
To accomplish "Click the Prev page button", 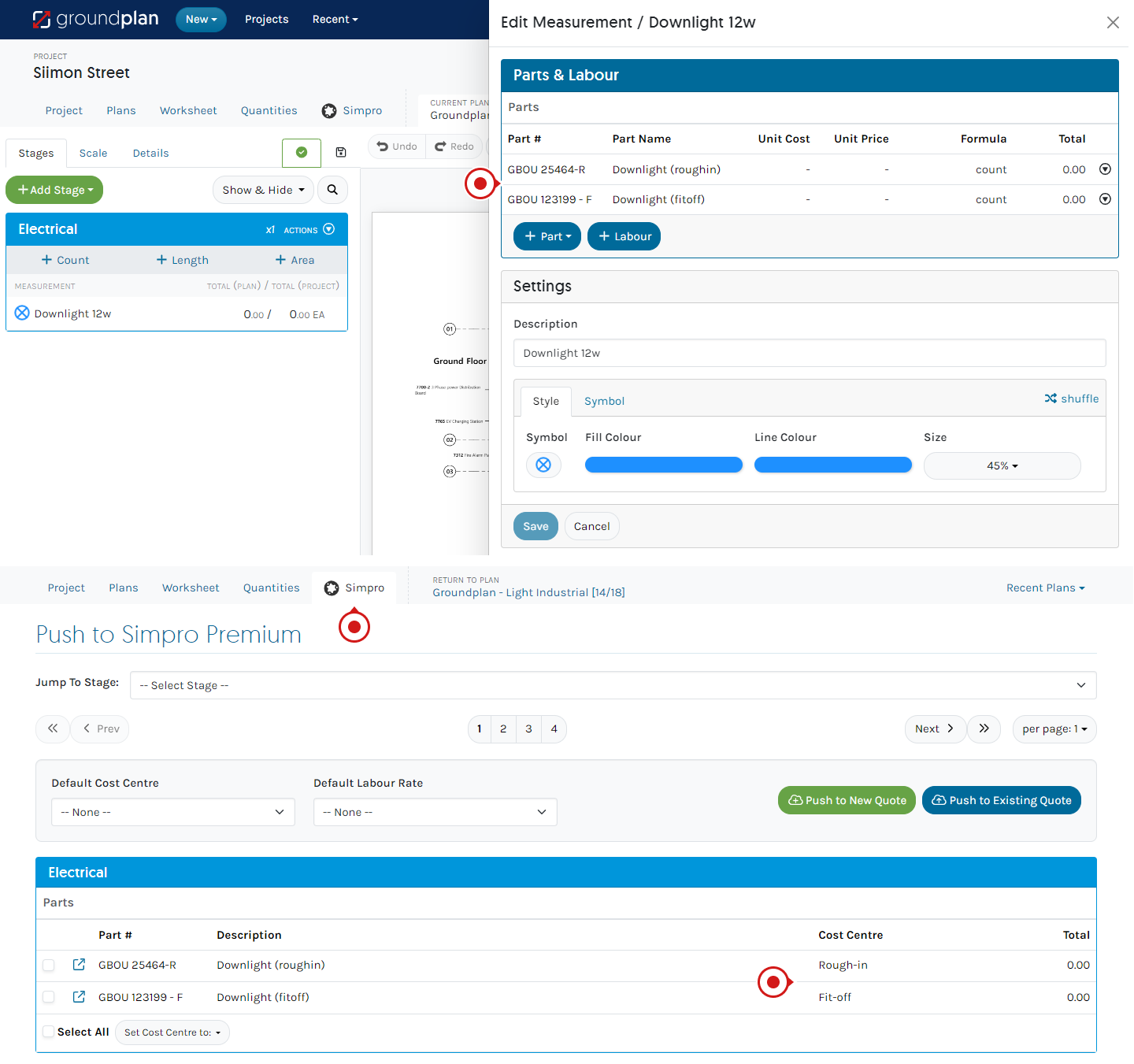I will (101, 728).
